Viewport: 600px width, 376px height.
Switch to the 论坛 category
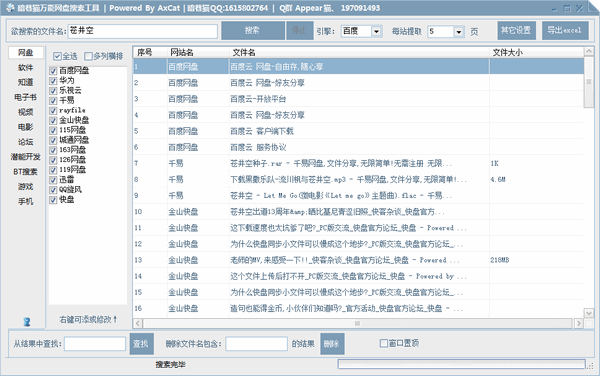[x=26, y=142]
